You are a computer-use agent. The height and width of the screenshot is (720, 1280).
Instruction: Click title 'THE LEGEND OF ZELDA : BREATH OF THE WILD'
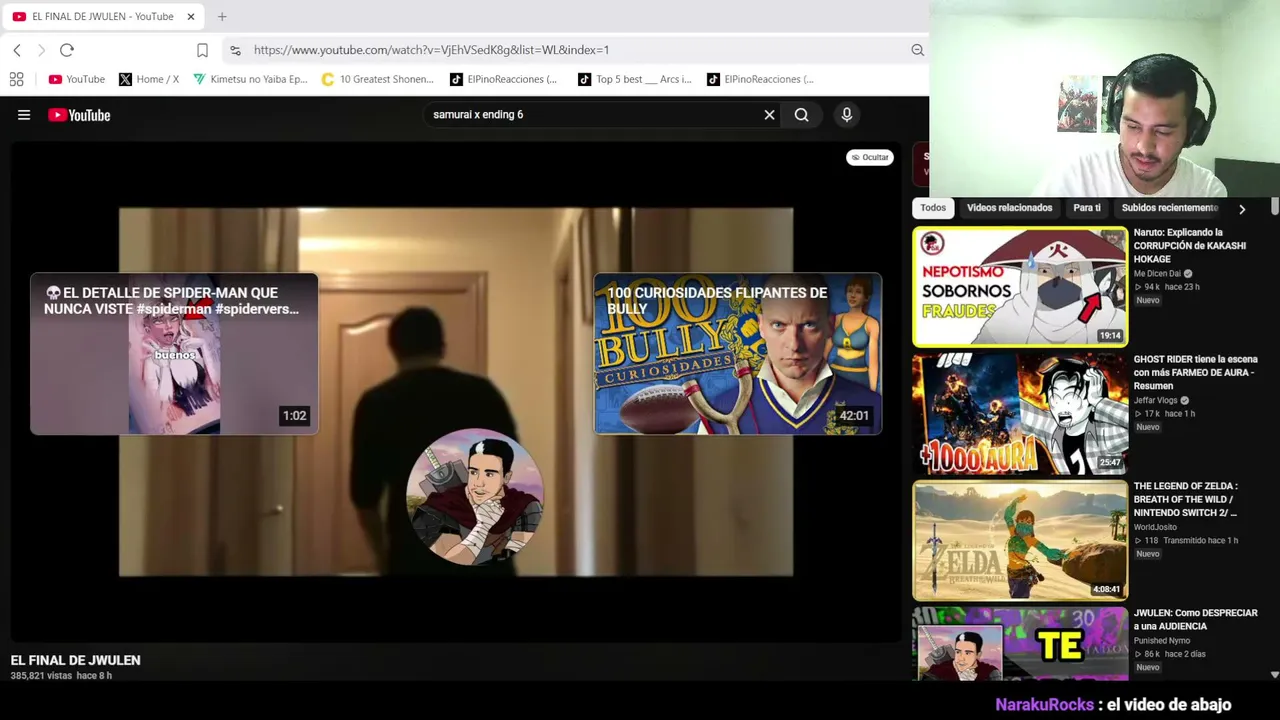point(1186,500)
